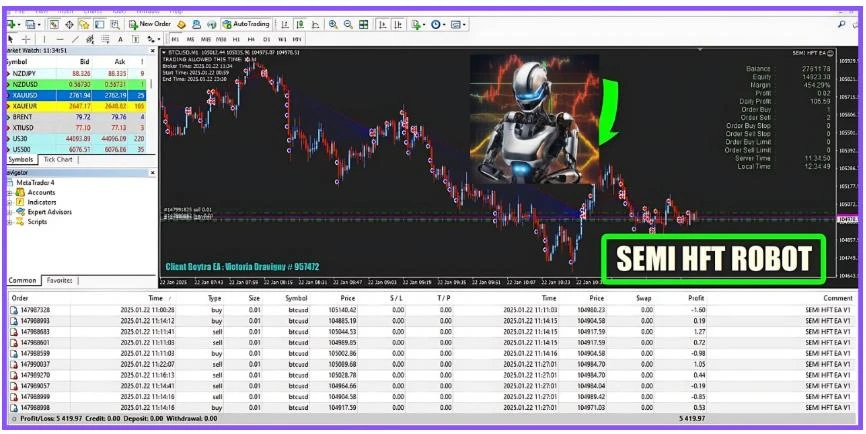Sort history by Order column header
The width and height of the screenshot is (866, 434).
click(x=20, y=298)
